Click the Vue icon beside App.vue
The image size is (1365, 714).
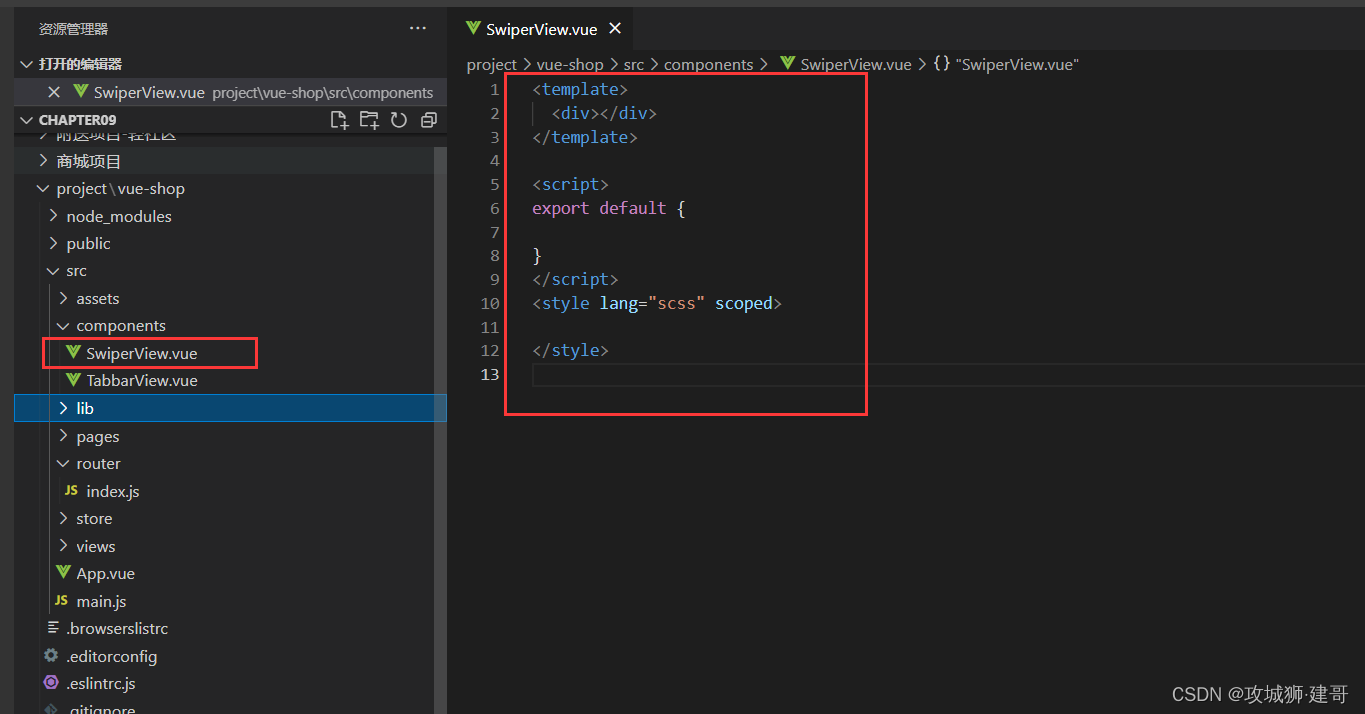[x=63, y=573]
